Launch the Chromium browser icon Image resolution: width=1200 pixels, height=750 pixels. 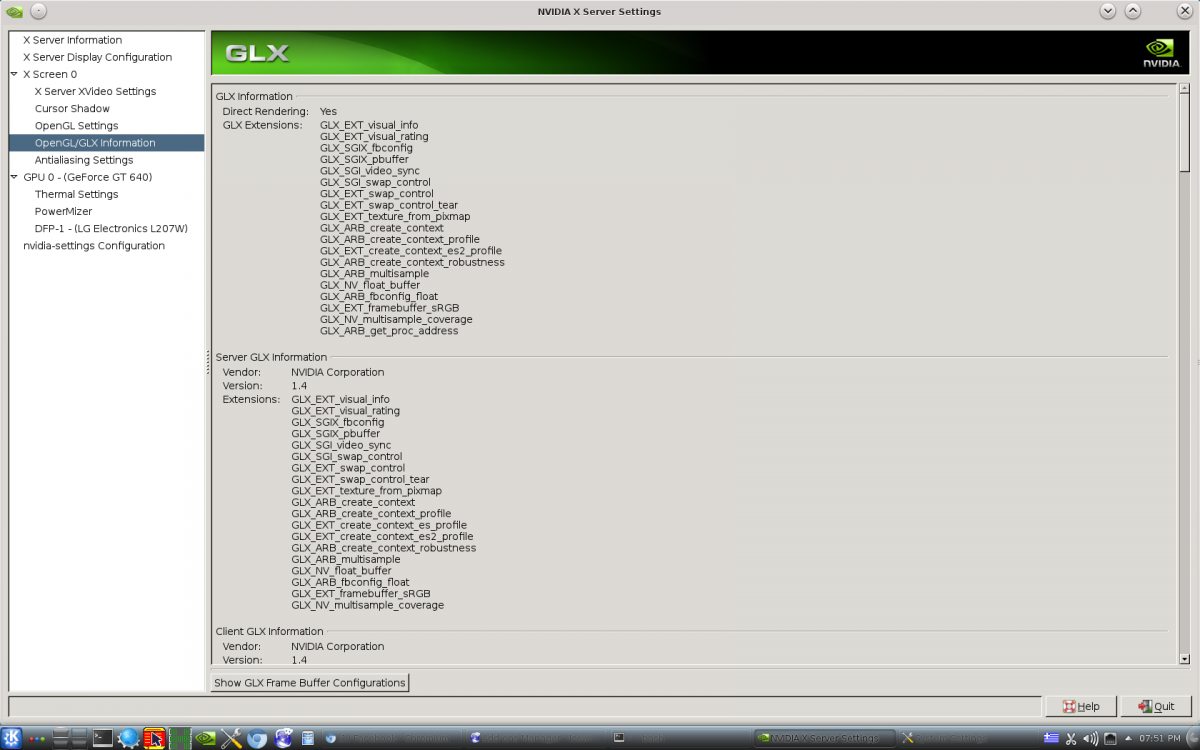point(257,738)
